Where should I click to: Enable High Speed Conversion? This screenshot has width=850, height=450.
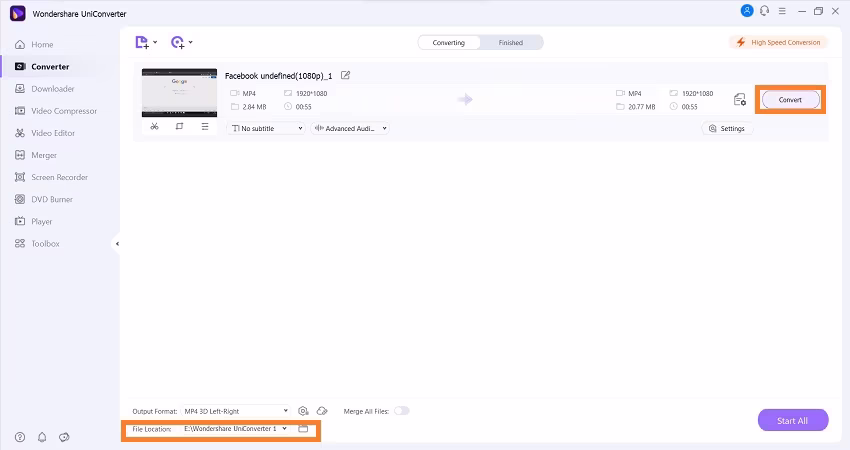778,42
